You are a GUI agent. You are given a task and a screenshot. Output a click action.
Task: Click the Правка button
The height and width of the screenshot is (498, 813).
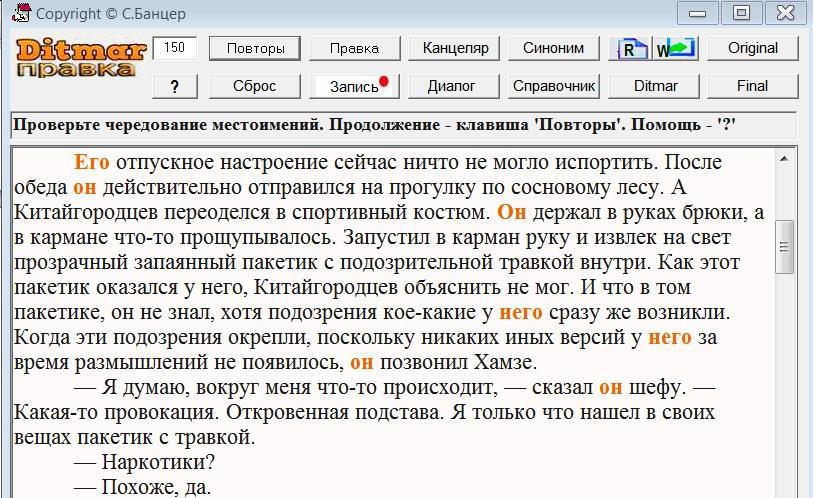pyautogui.click(x=355, y=48)
